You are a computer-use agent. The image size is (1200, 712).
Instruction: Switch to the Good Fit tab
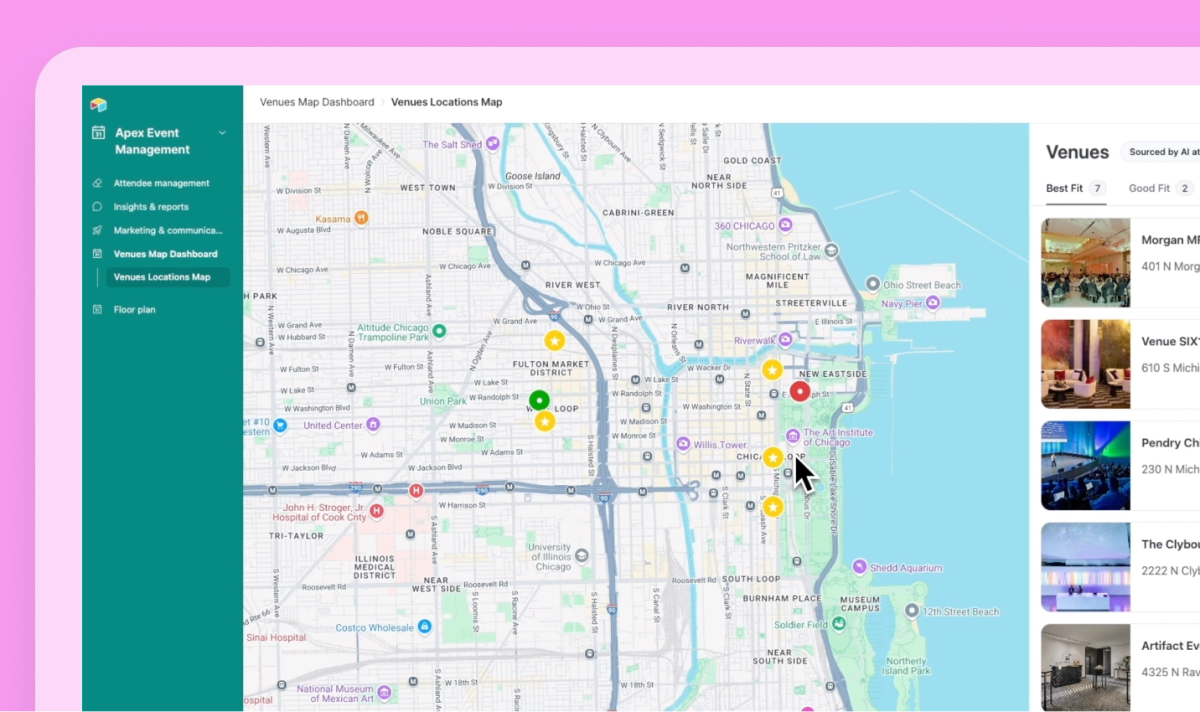(1161, 188)
